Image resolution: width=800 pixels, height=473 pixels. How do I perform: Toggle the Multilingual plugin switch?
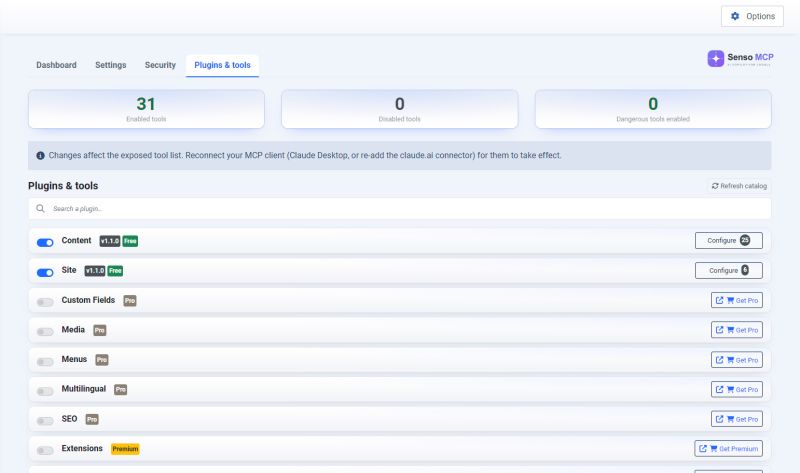coord(45,391)
